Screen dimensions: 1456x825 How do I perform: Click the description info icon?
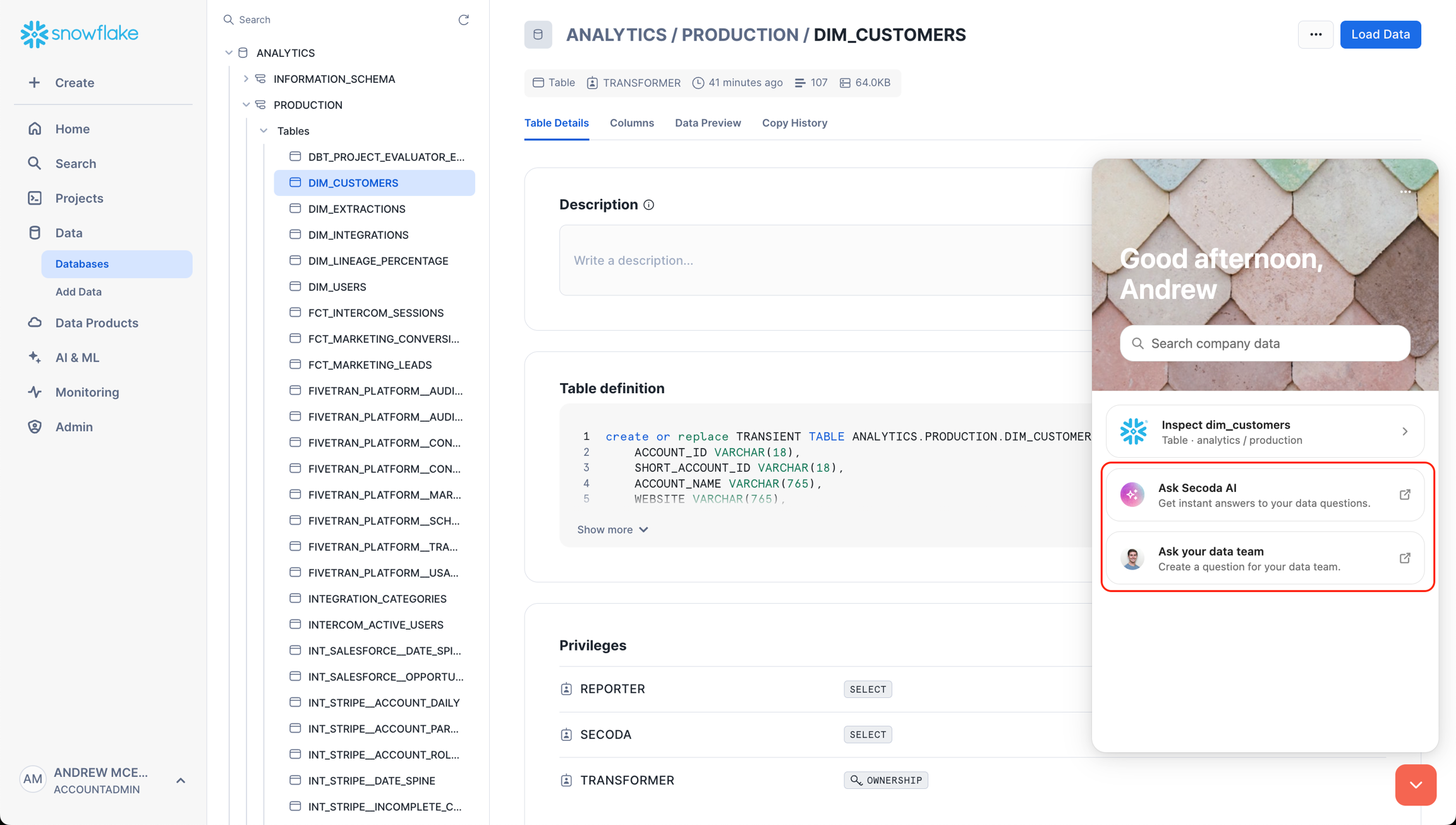(x=648, y=205)
